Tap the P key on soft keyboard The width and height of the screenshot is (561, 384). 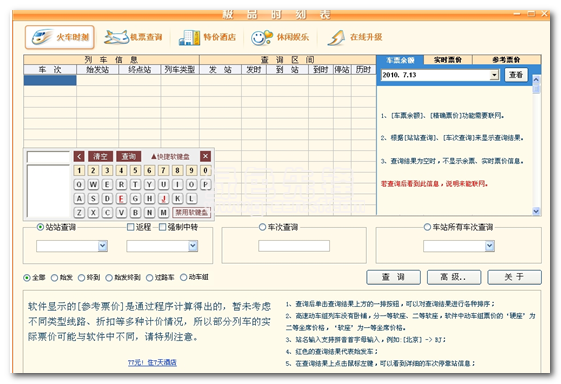205,184
